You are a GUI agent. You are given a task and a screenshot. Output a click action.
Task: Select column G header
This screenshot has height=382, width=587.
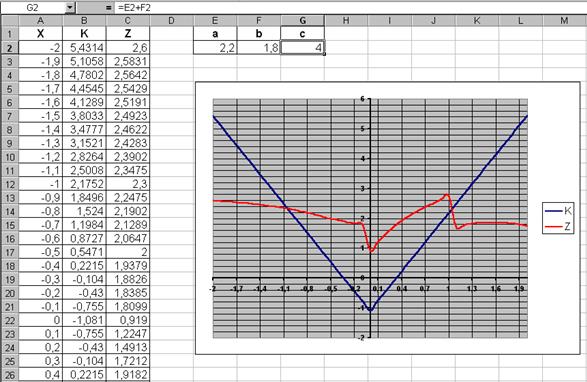coord(302,20)
